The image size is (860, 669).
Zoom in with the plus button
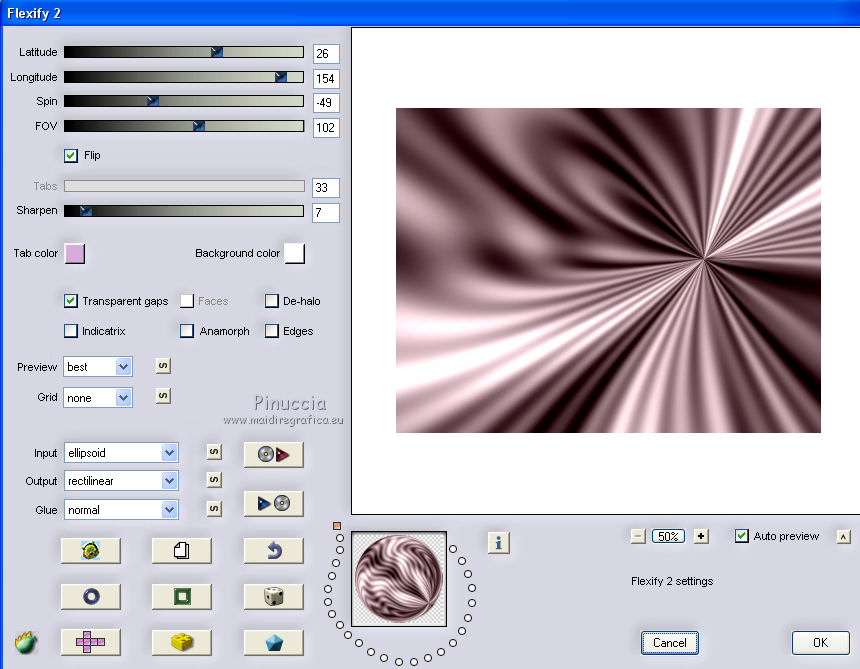click(x=701, y=536)
